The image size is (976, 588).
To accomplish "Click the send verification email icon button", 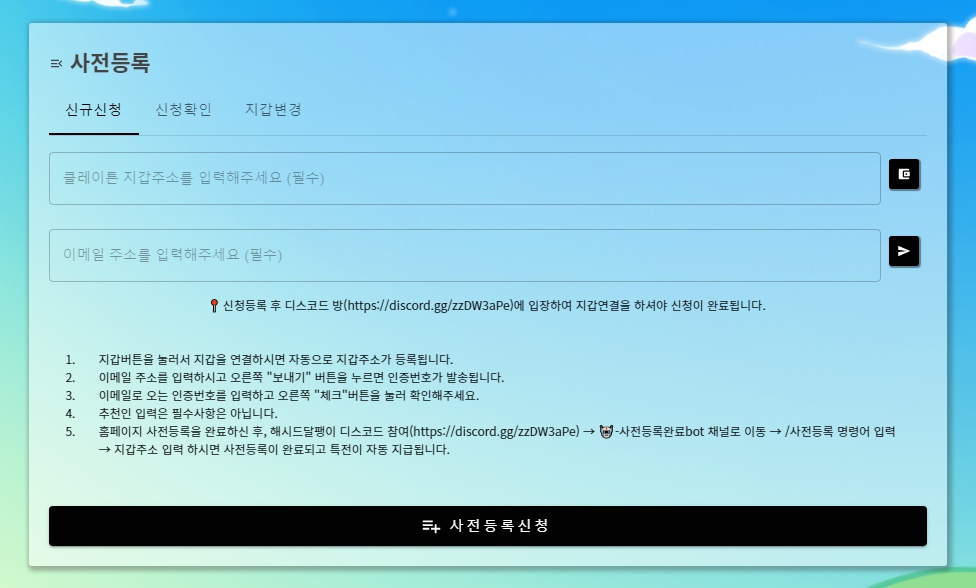I will click(904, 251).
